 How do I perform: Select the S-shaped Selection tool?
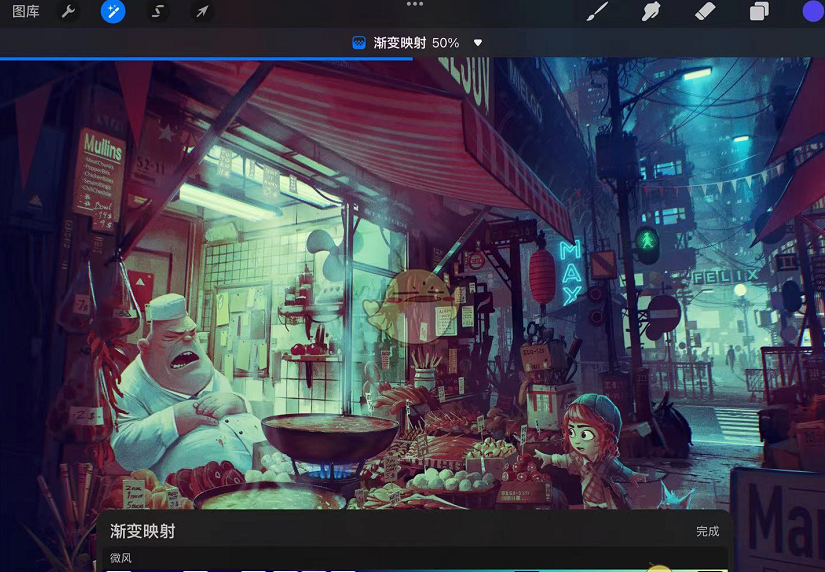pos(157,11)
